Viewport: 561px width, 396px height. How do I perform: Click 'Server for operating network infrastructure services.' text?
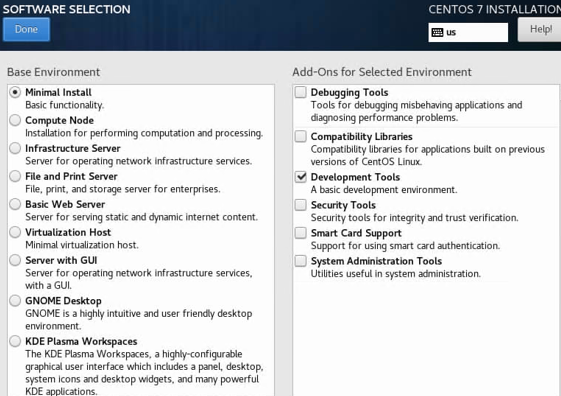(138, 161)
